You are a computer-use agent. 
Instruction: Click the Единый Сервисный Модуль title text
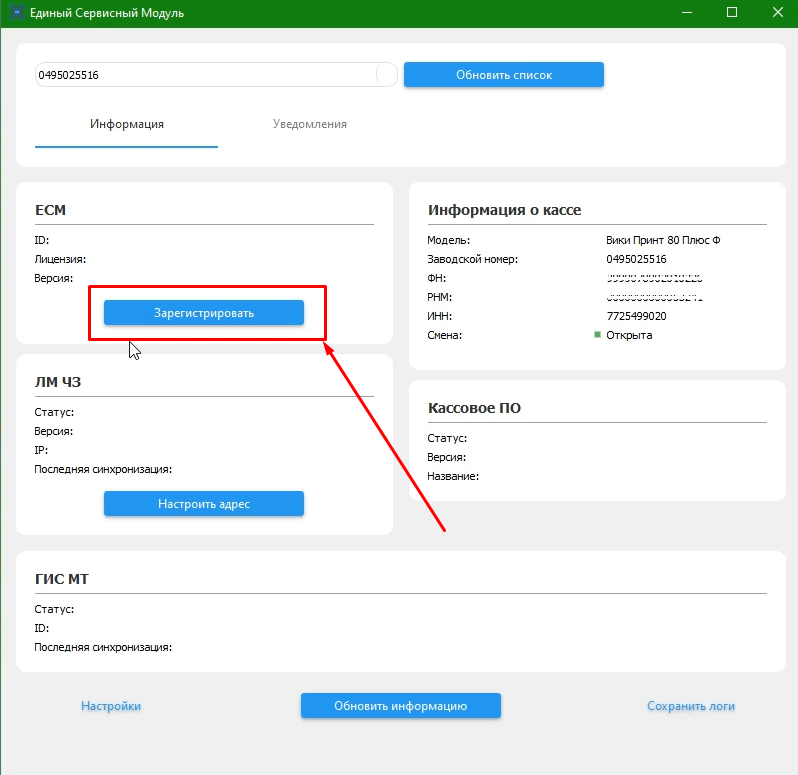107,13
